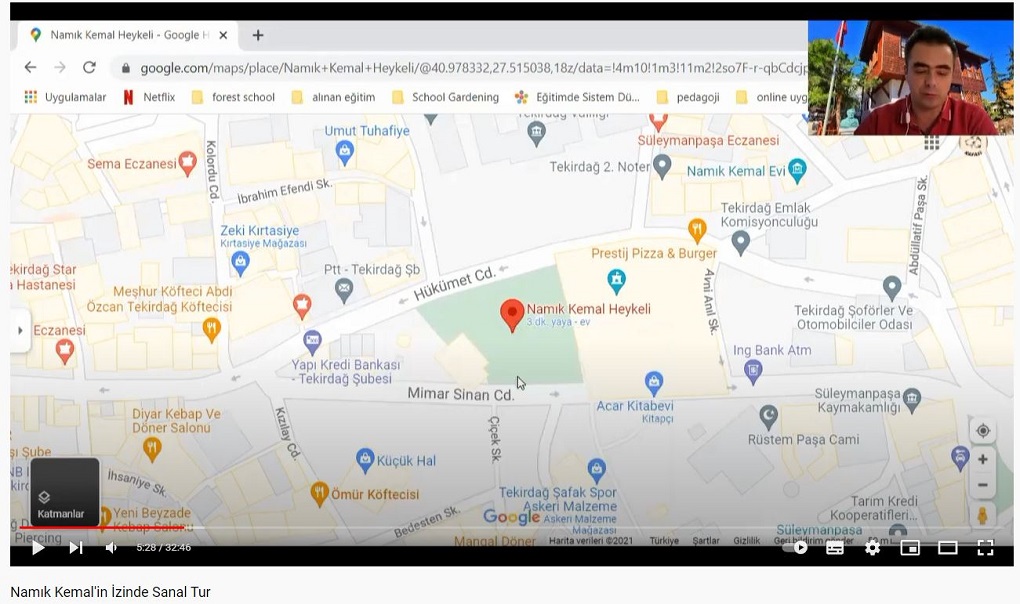The width and height of the screenshot is (1020, 604).
Task: Open the Google apps grid
Action: [932, 144]
